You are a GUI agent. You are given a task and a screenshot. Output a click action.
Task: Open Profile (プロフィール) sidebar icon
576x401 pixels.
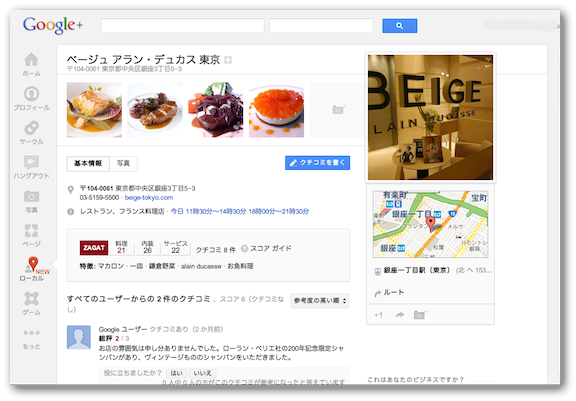(x=32, y=94)
